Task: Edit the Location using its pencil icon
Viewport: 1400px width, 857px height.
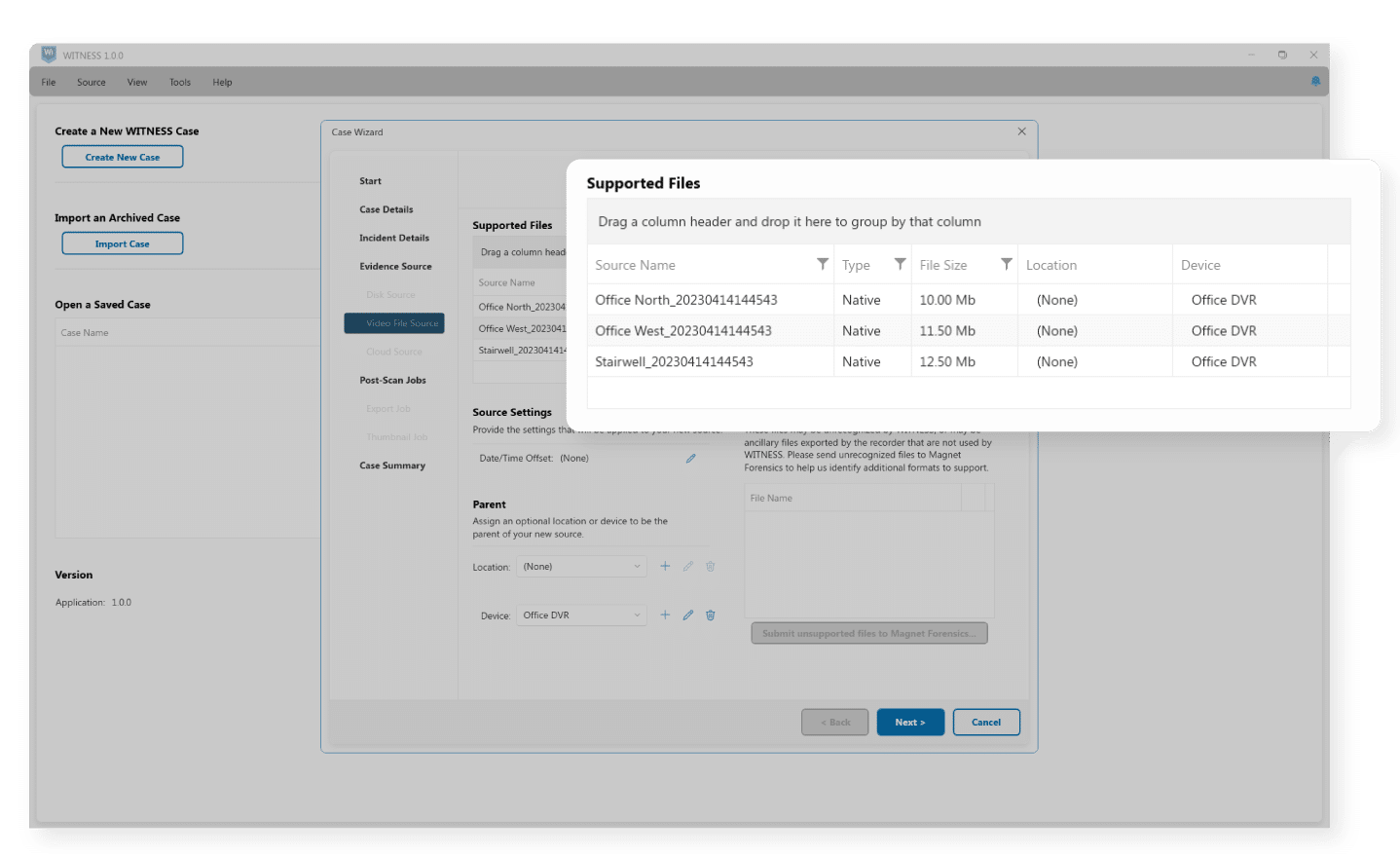Action: 687,566
